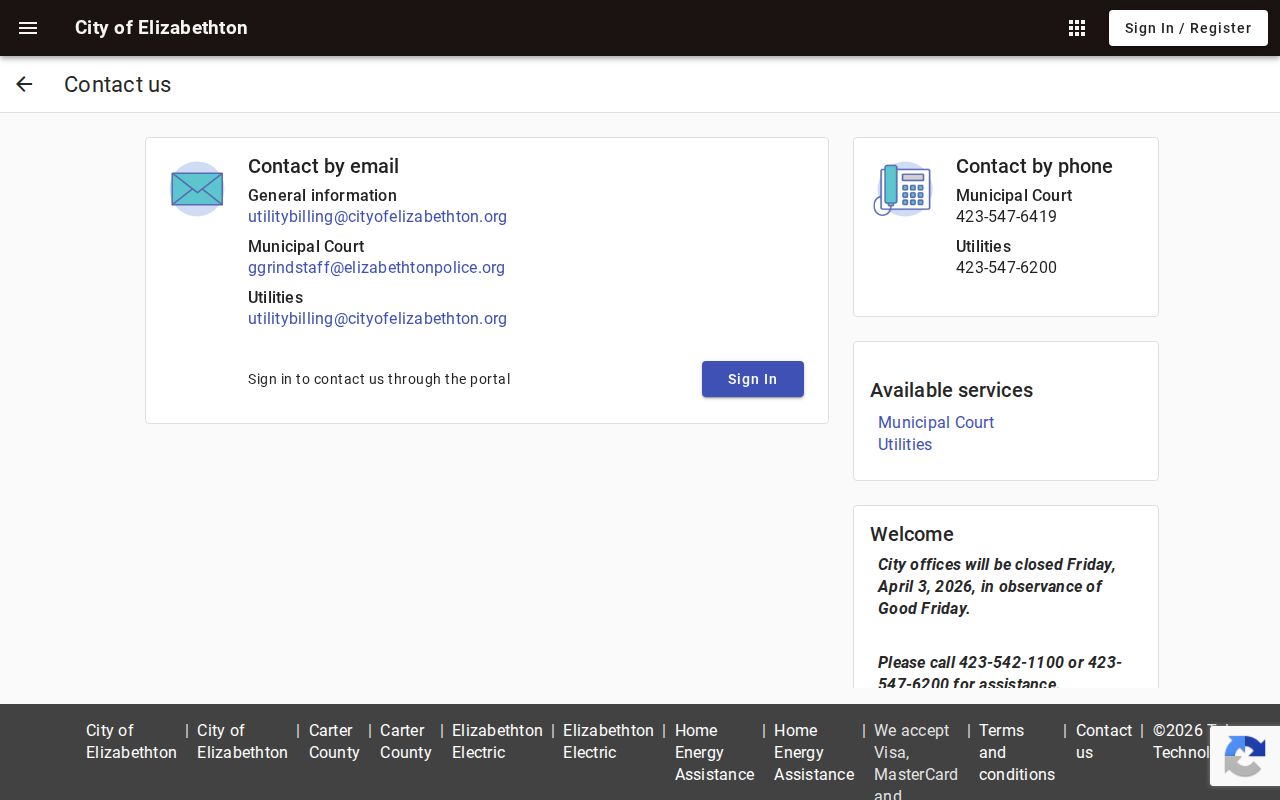Click the Sign In / Register button
This screenshot has width=1280, height=800.
1188,28
